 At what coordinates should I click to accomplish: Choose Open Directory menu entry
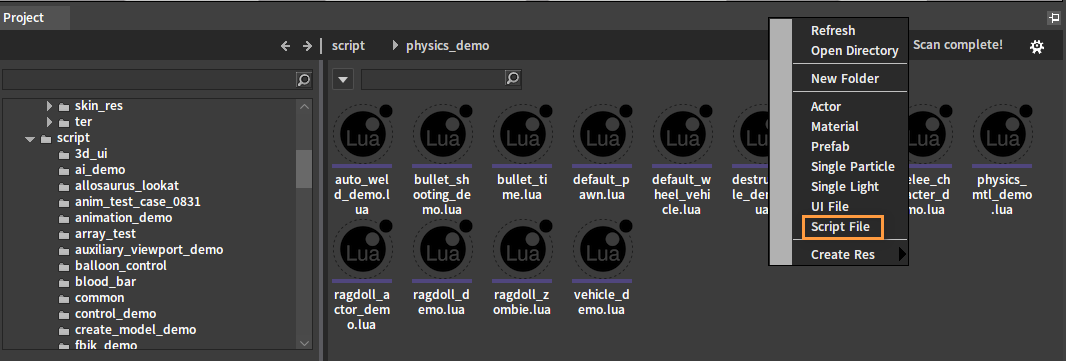855,51
